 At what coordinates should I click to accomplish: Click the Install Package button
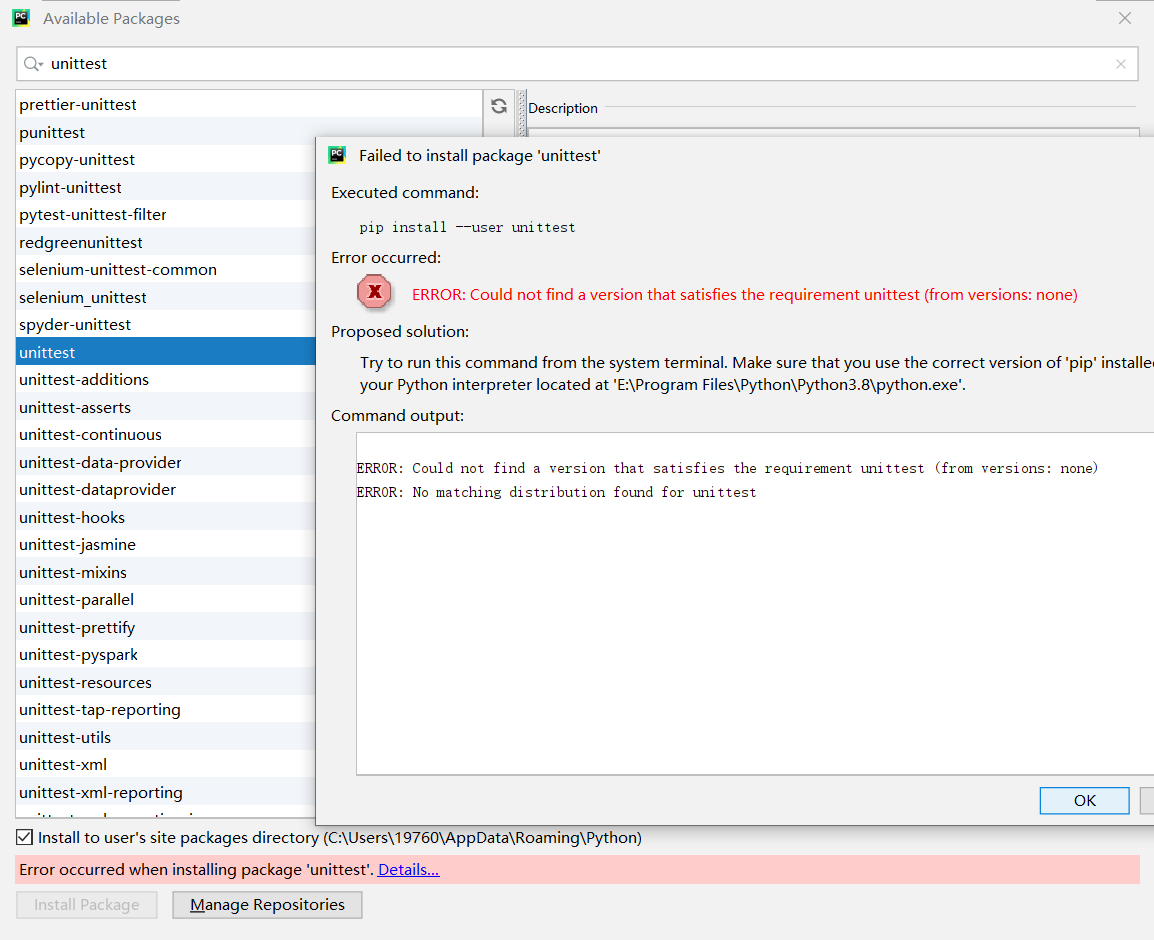click(87, 905)
